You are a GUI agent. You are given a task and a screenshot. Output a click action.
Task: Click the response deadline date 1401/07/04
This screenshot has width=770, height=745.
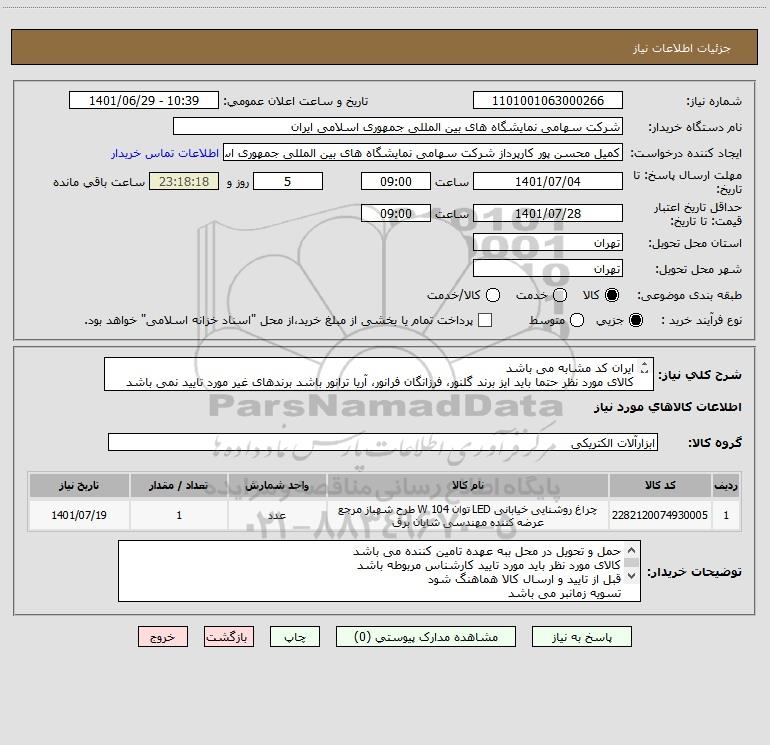point(548,182)
